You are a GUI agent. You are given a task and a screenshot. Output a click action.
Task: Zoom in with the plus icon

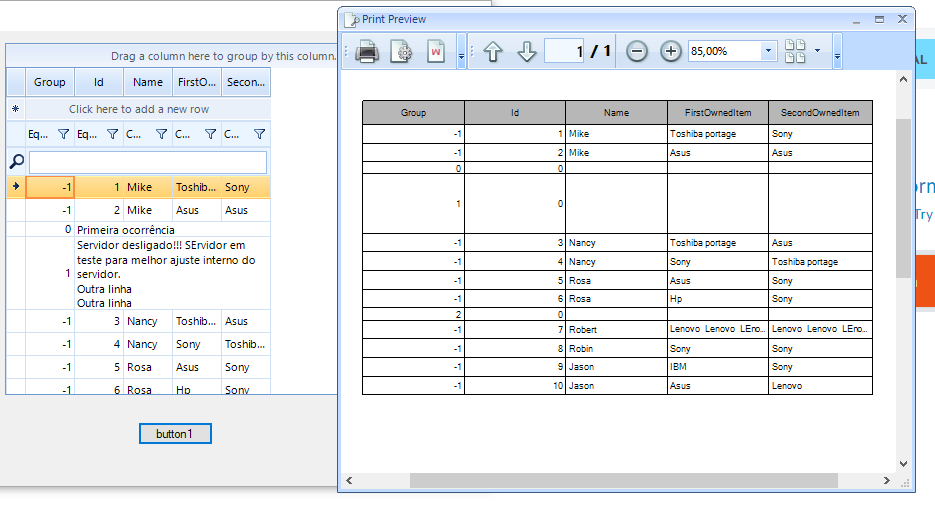tap(671, 52)
